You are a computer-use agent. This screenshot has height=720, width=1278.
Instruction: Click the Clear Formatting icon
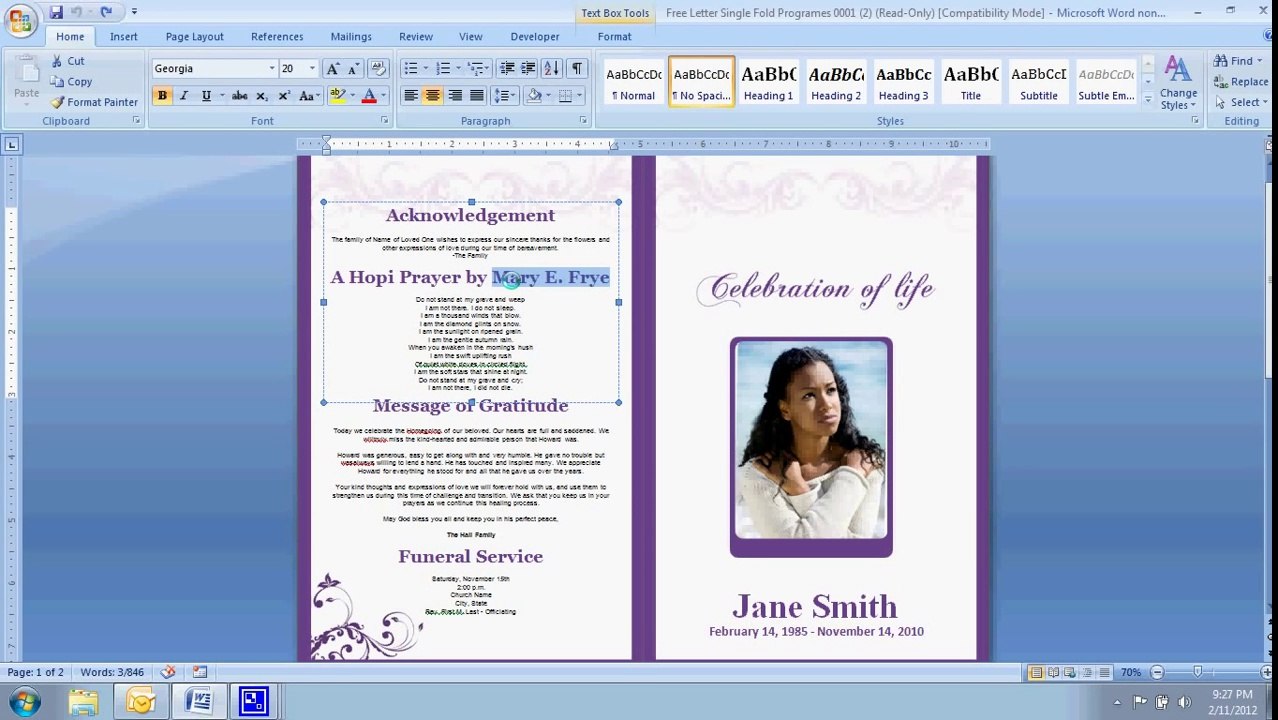point(378,69)
